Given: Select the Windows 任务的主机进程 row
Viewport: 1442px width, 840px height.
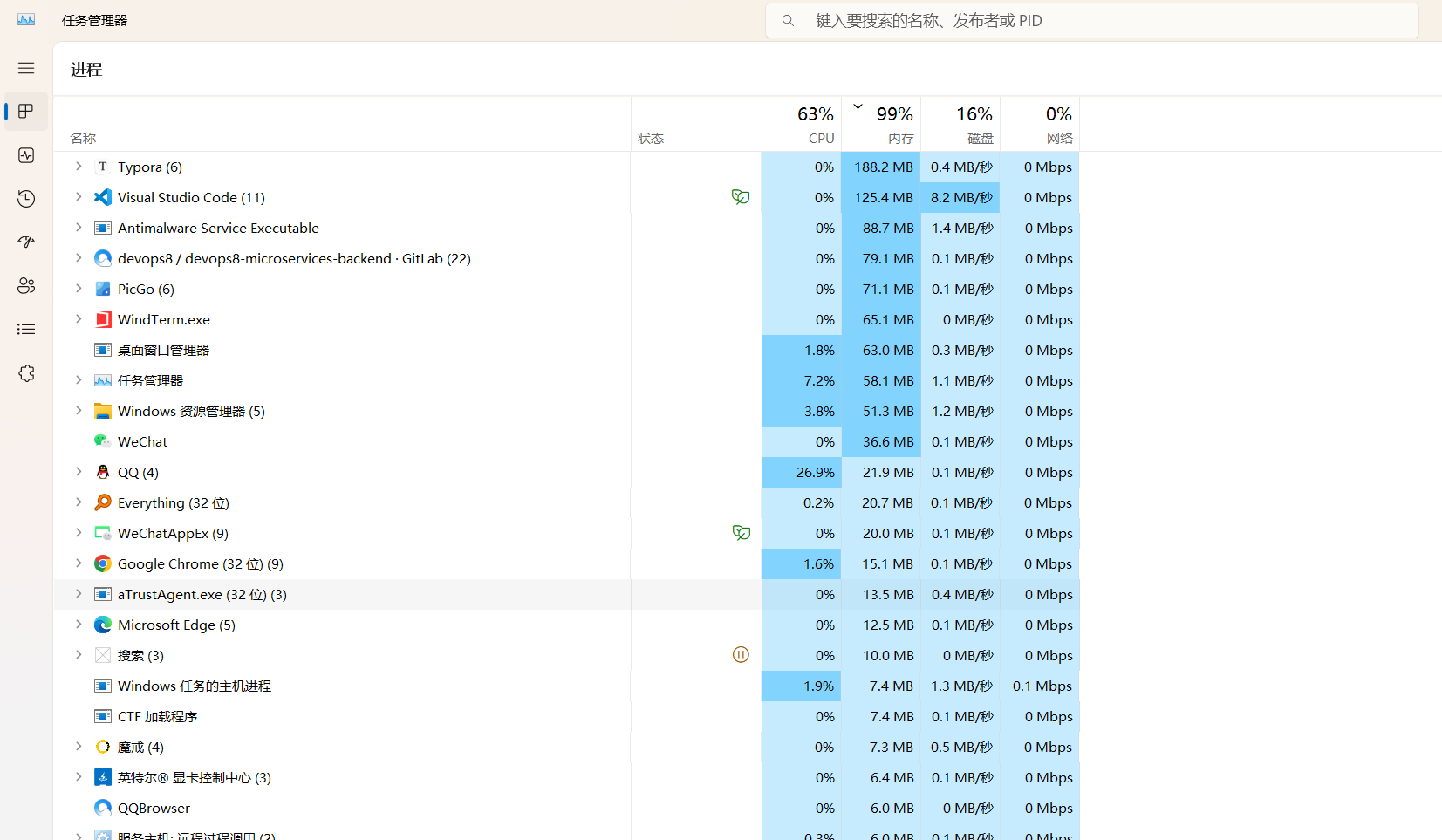Looking at the screenshot, I should click(567, 686).
